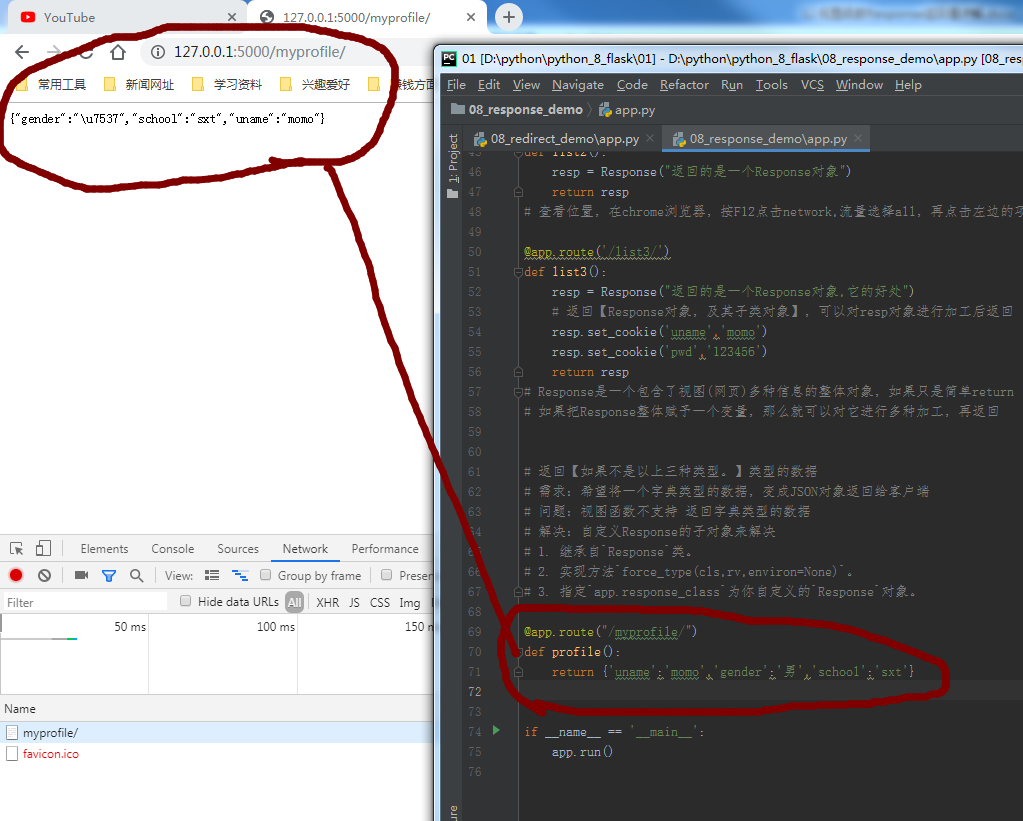This screenshot has height=821, width=1023.
Task: Open PyCharm Help menu
Action: 908,85
